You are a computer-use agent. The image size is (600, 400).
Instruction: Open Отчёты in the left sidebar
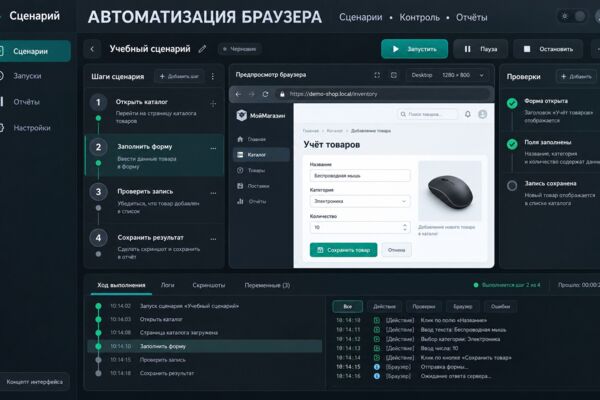[x=26, y=102]
